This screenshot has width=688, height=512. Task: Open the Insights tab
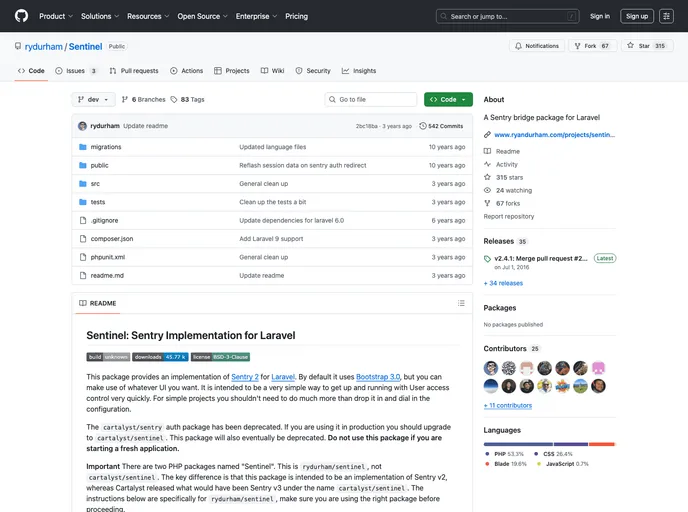tap(359, 71)
